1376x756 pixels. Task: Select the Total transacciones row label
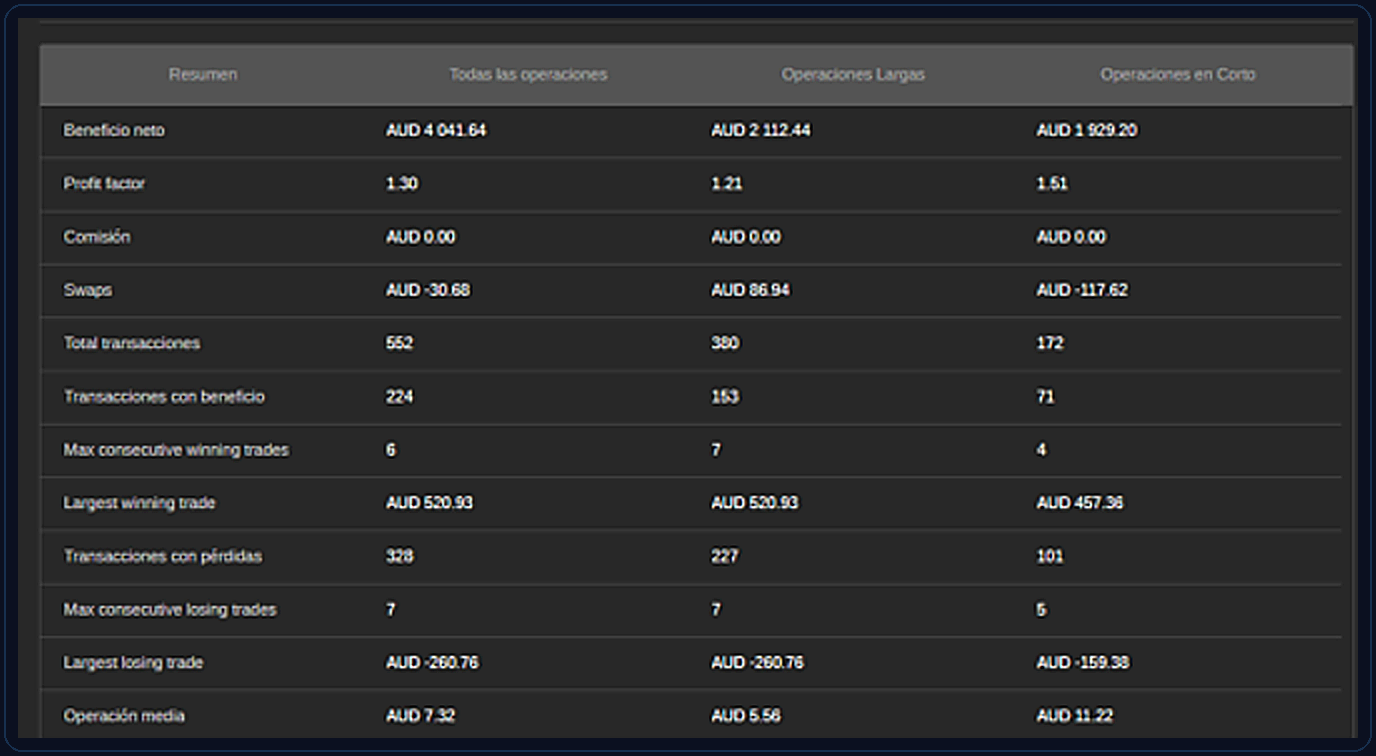point(132,343)
